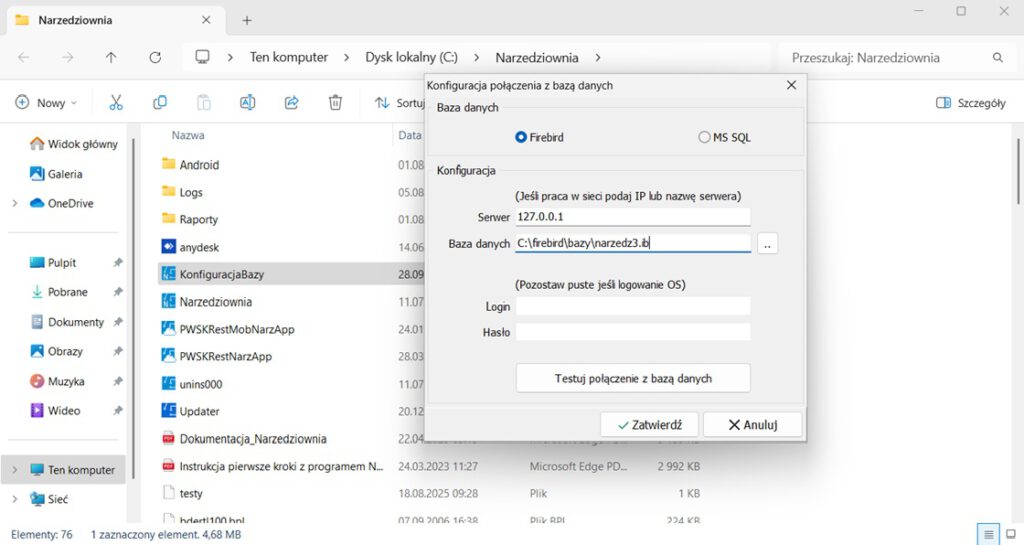The width and height of the screenshot is (1024, 545).
Task: Select the anydesk file in the list
Action: 200,246
